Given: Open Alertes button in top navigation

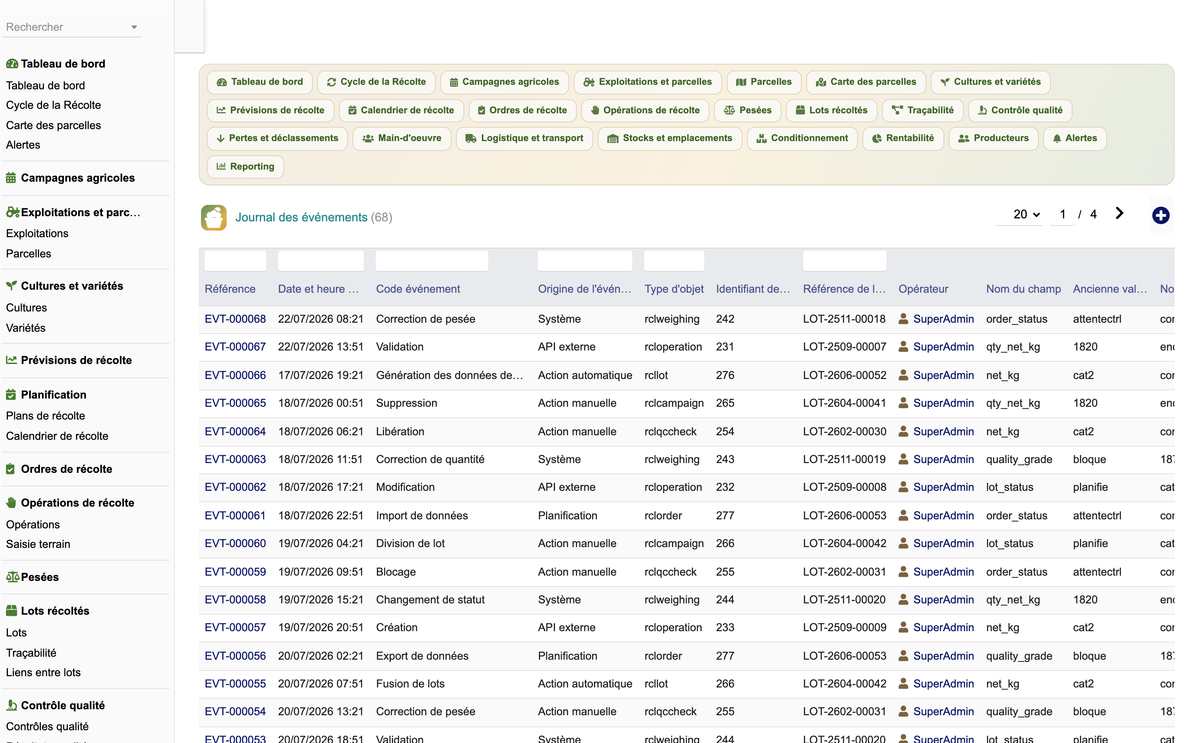Looking at the screenshot, I should tap(1075, 138).
